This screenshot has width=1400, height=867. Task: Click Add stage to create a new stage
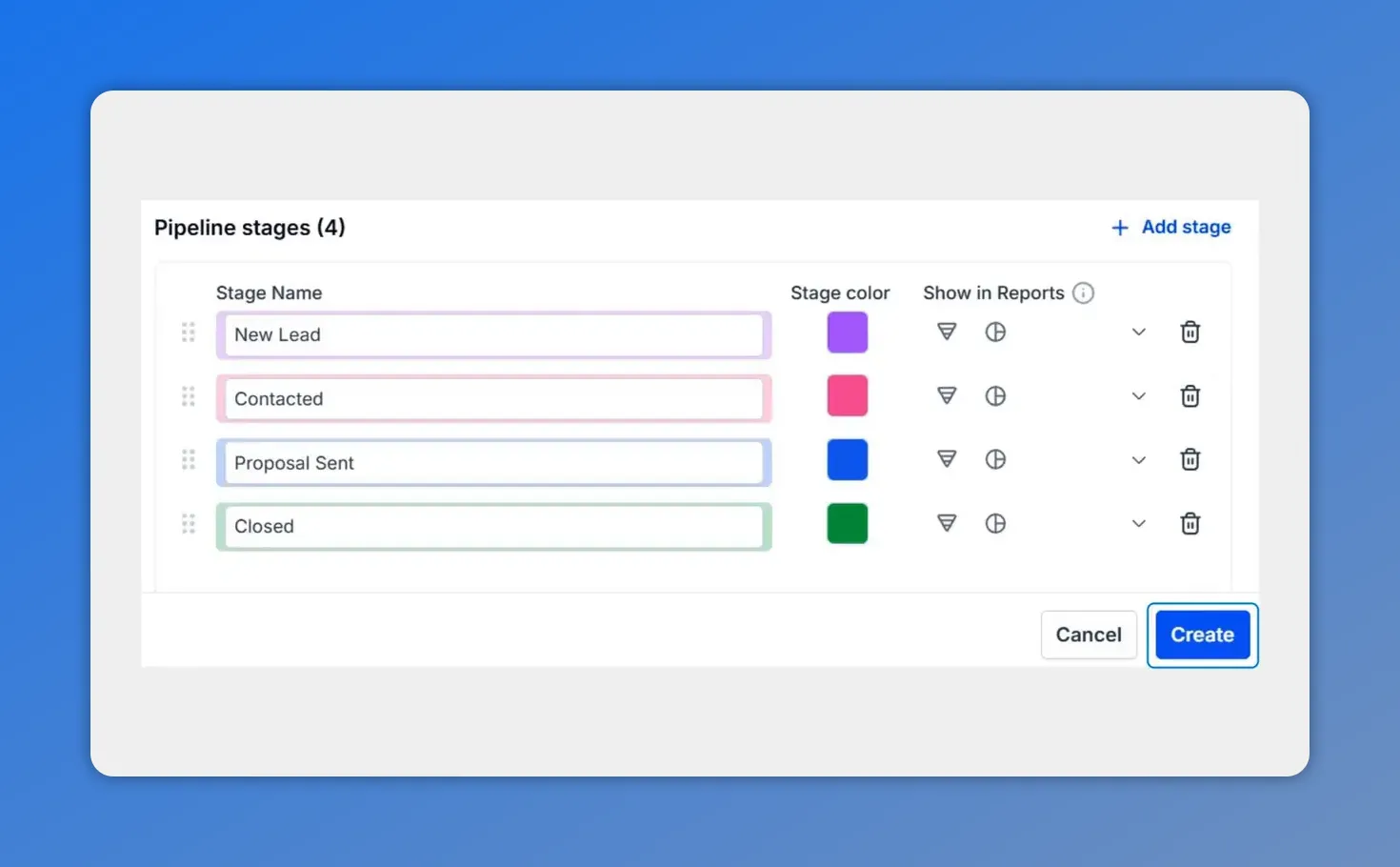point(1170,227)
